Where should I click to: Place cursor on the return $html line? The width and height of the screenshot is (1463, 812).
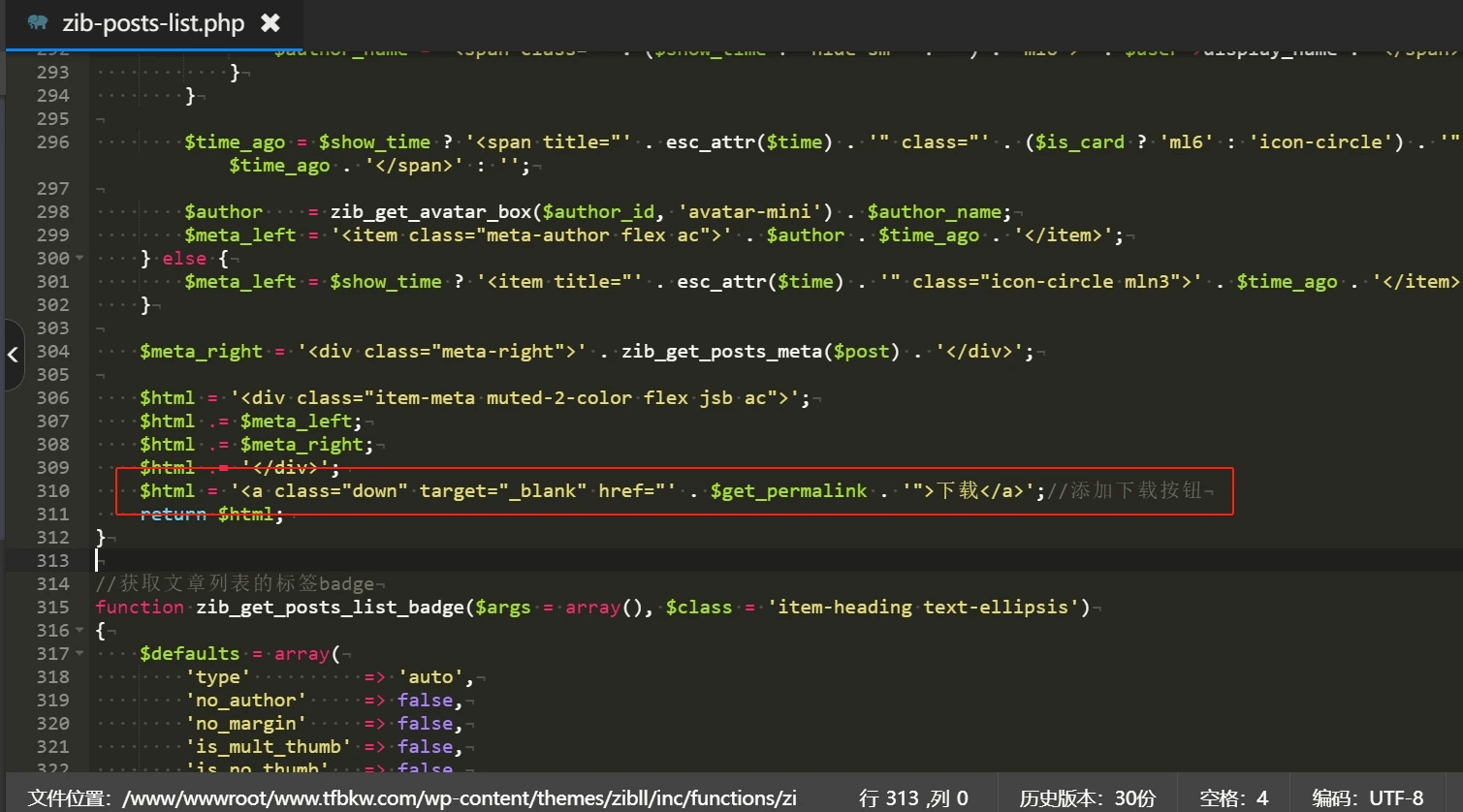point(211,515)
